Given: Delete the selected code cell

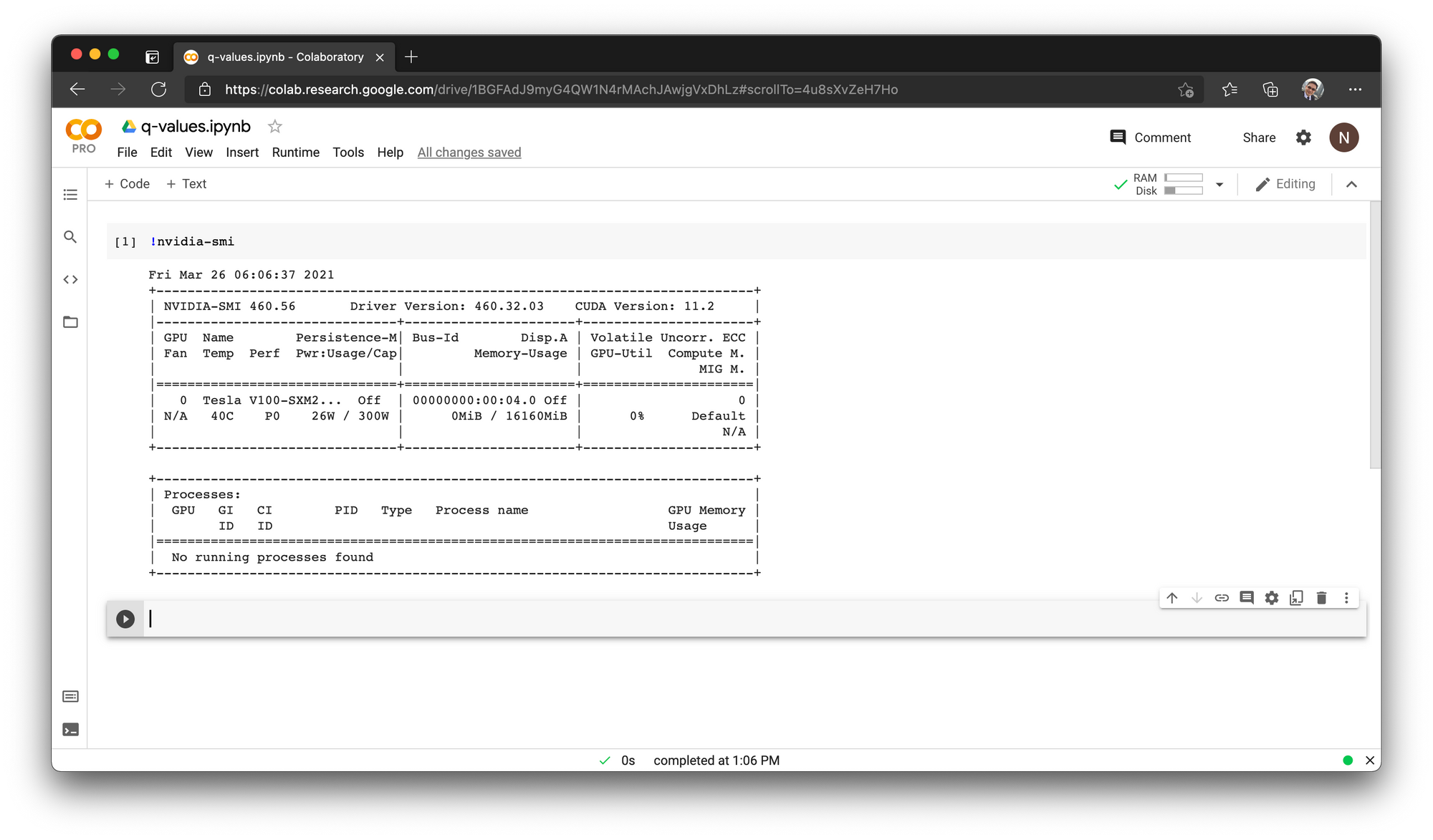Looking at the screenshot, I should pyautogui.click(x=1321, y=598).
